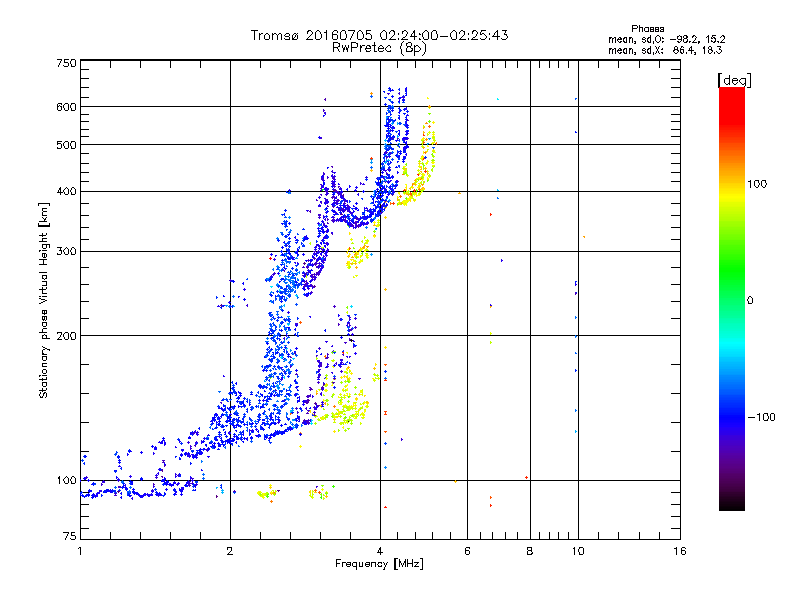Click the plot title 'Tromsø 20160705 02:24:00-02:25:43'
800x600 pixels.
pos(379,35)
